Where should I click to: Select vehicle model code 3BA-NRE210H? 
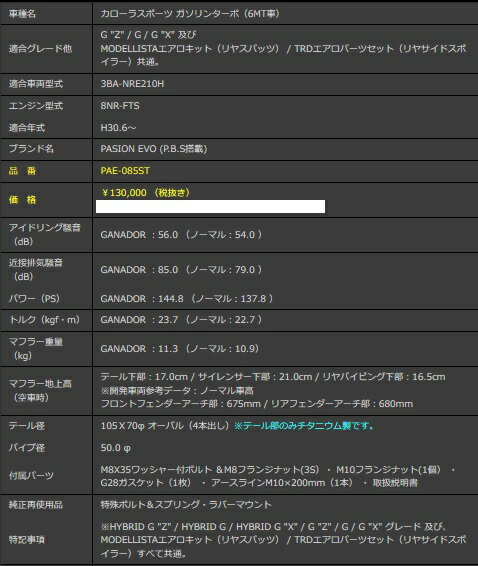click(132, 84)
